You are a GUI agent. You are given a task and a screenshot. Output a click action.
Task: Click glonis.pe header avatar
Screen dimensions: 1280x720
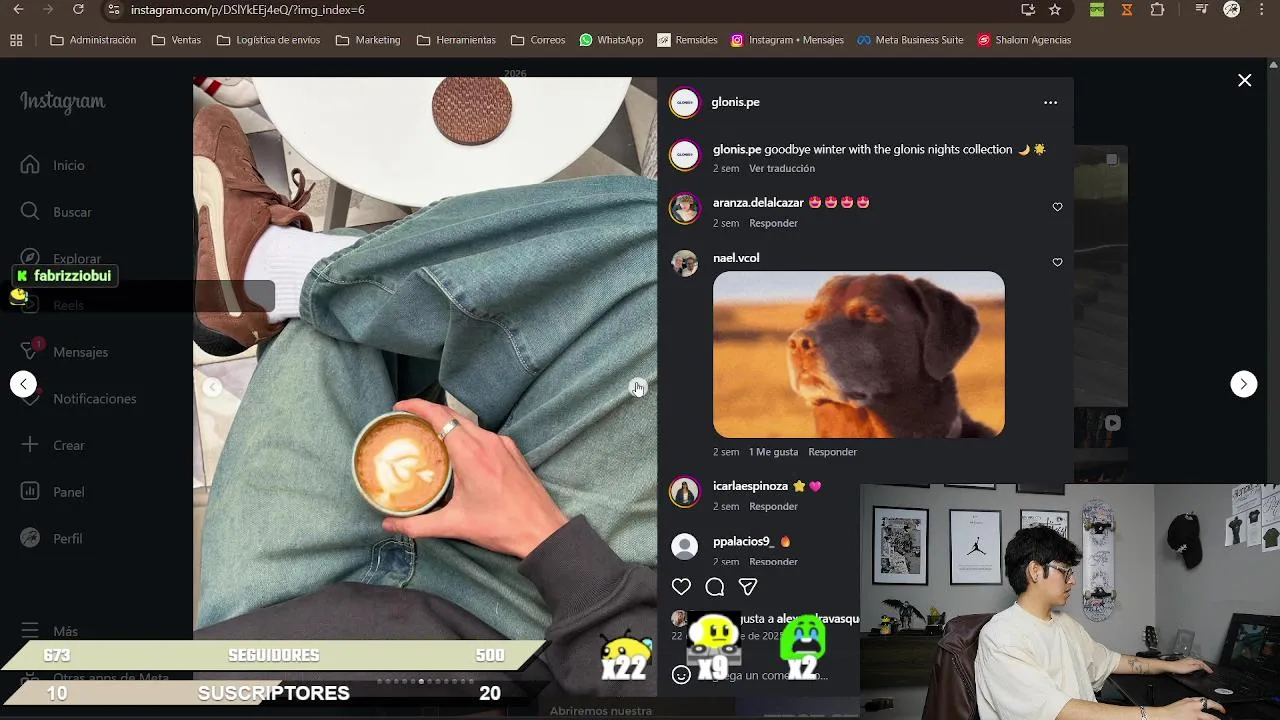pyautogui.click(x=685, y=102)
